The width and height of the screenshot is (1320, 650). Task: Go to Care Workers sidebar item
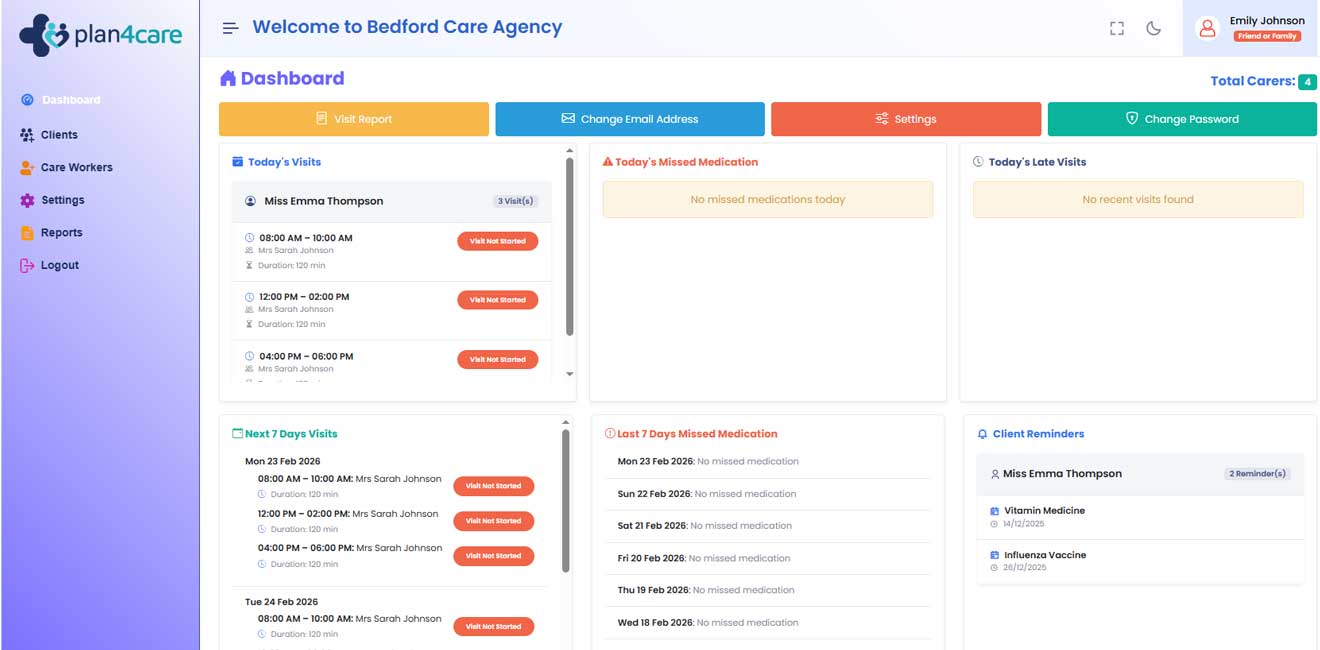(x=76, y=168)
